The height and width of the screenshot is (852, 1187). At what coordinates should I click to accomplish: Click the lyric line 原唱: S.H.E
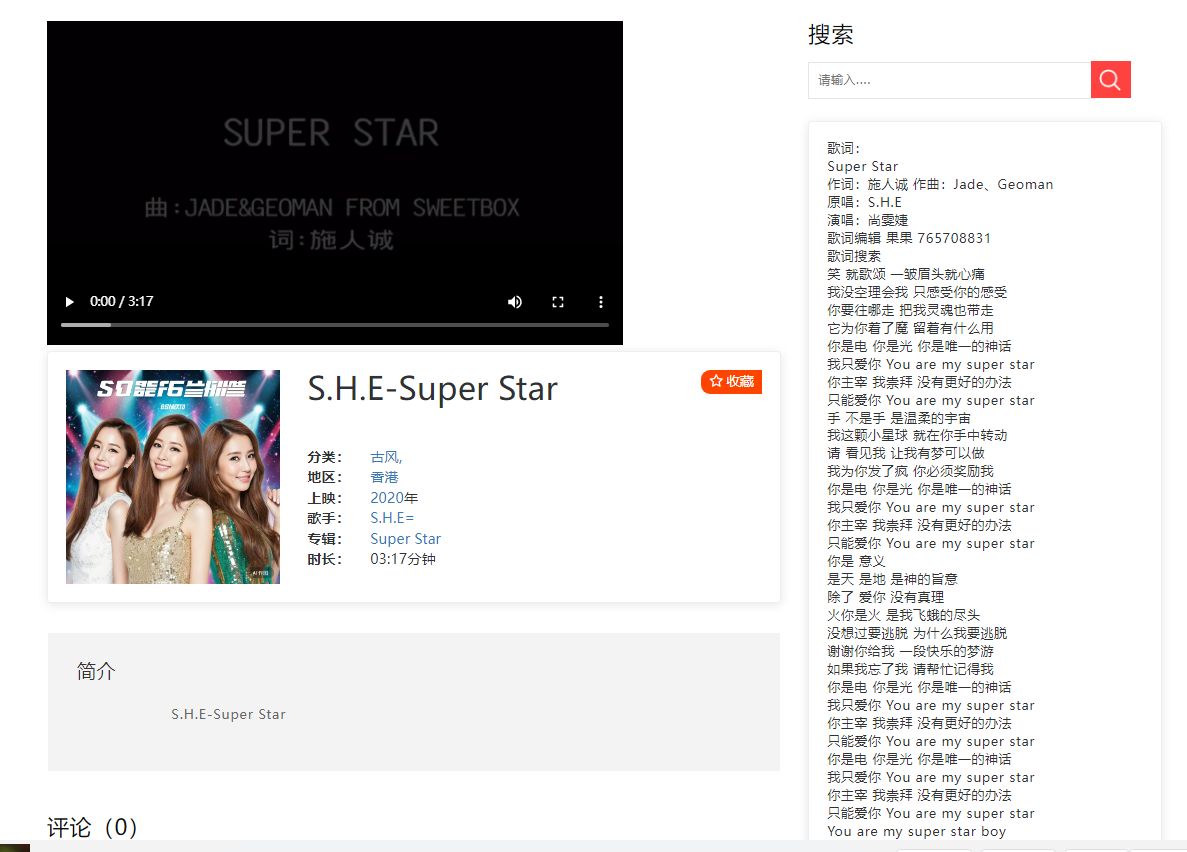[864, 202]
